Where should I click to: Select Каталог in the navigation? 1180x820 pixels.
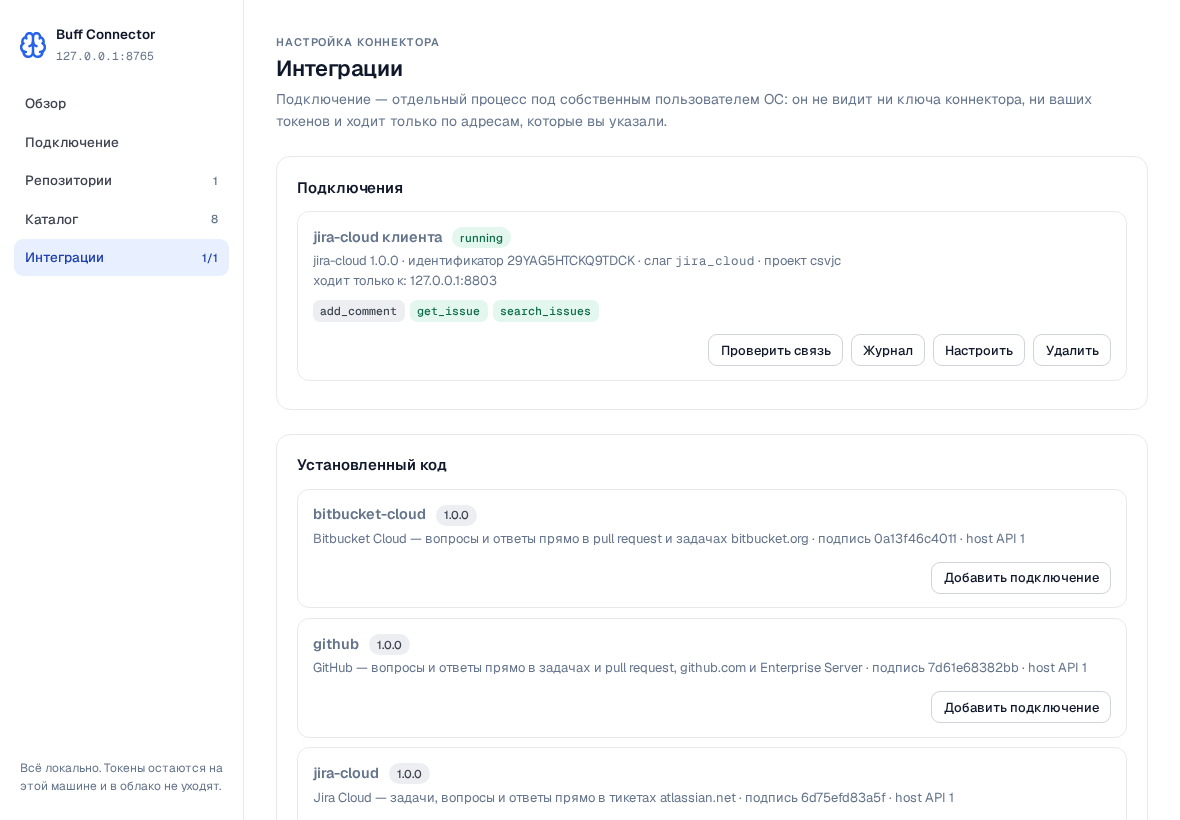click(x=121, y=219)
